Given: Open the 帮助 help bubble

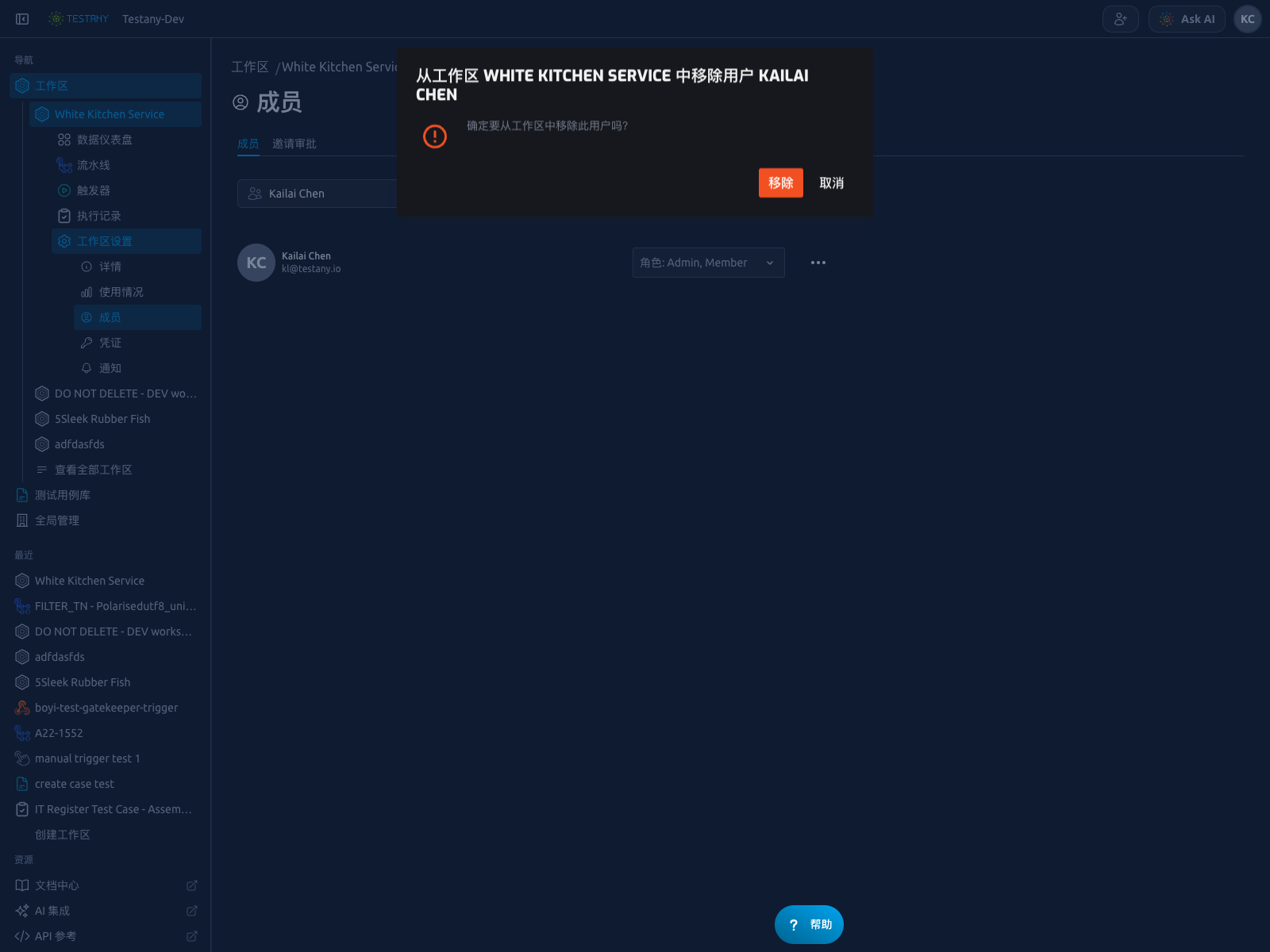Looking at the screenshot, I should point(809,924).
